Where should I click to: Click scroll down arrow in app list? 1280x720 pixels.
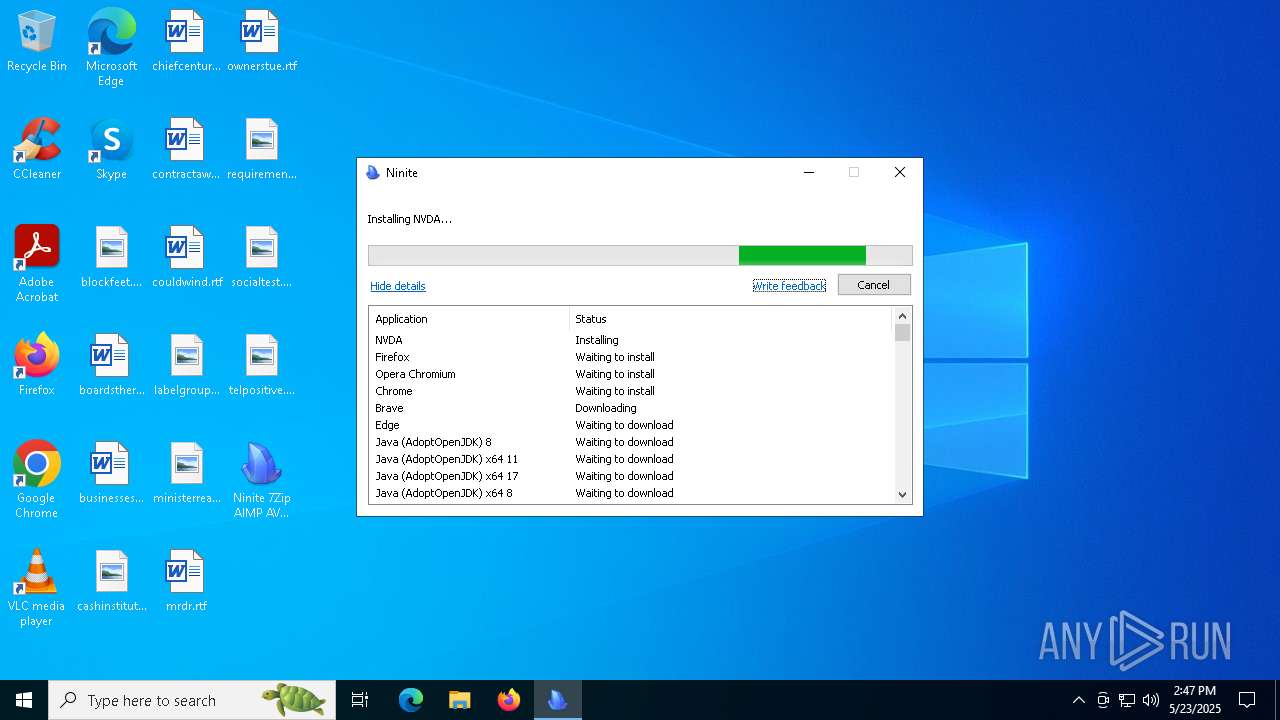pos(902,494)
